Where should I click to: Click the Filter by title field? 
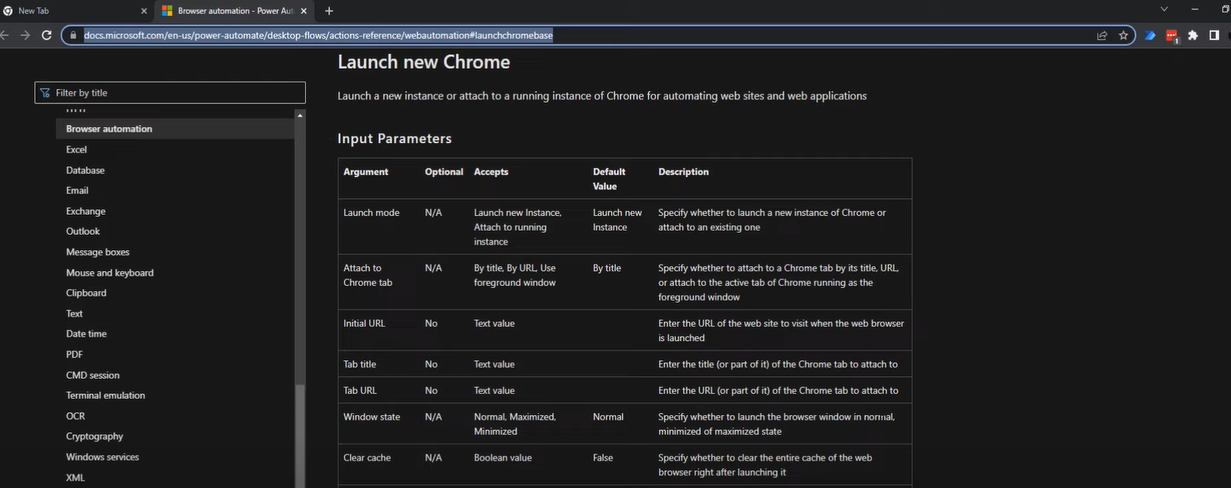170,93
